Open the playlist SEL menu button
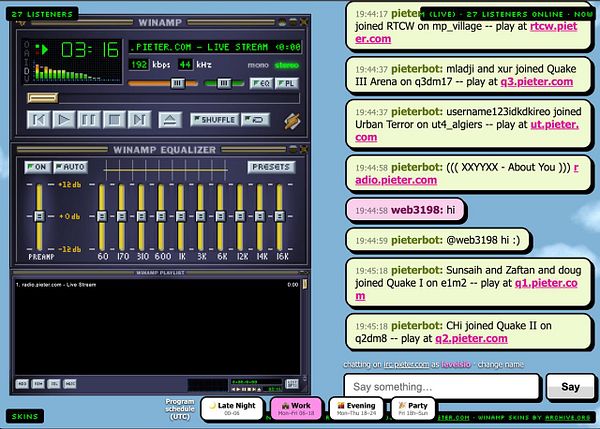600x429 pixels. click(54, 383)
